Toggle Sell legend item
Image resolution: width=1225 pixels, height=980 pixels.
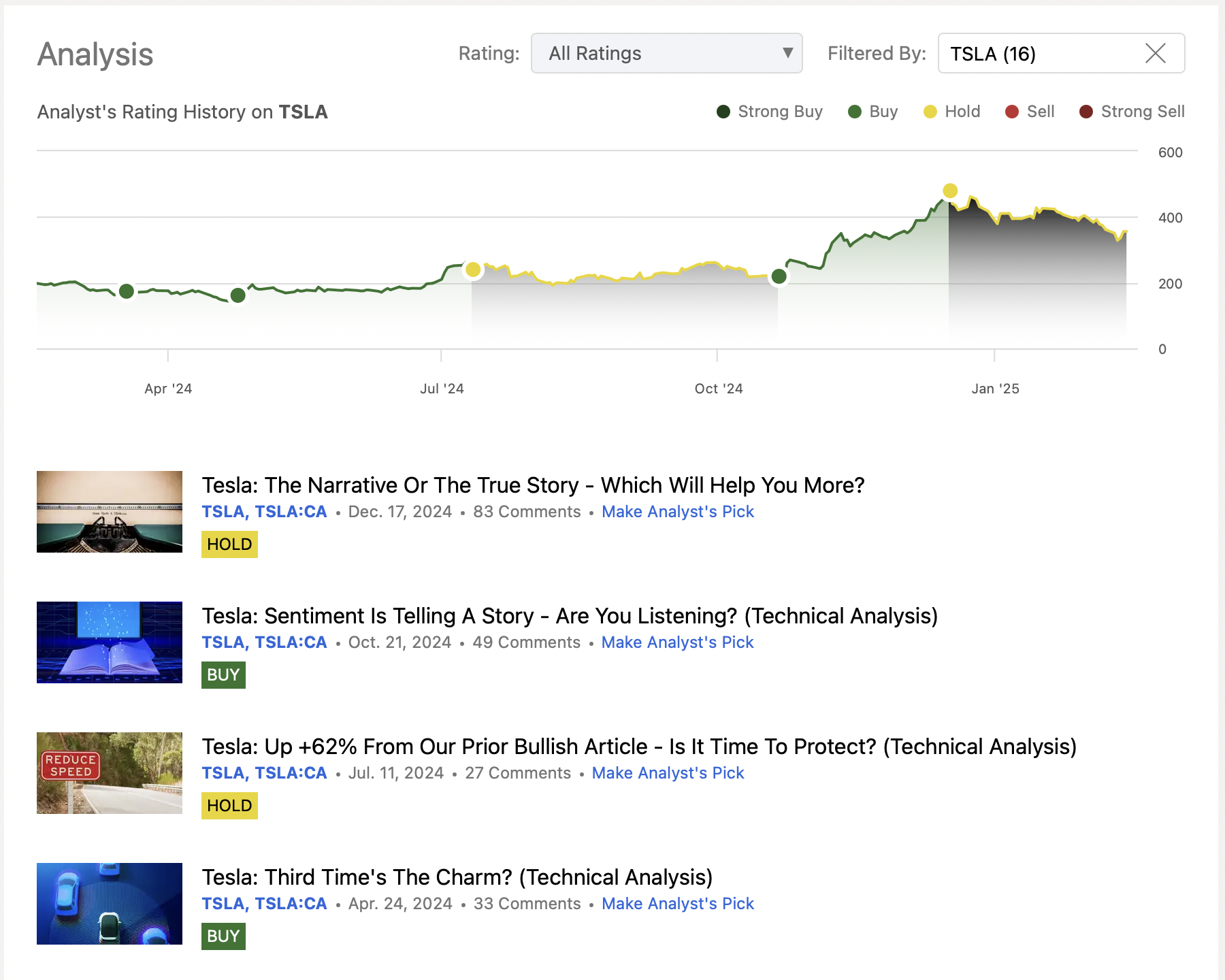click(1030, 112)
